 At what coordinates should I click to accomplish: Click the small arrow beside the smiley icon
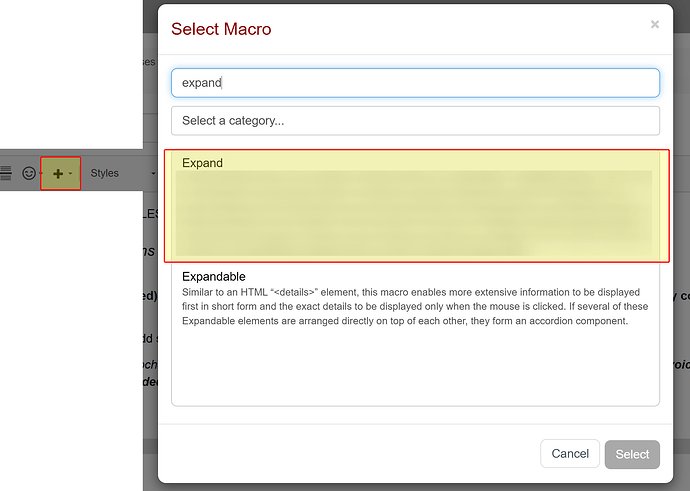pyautogui.click(x=40, y=174)
